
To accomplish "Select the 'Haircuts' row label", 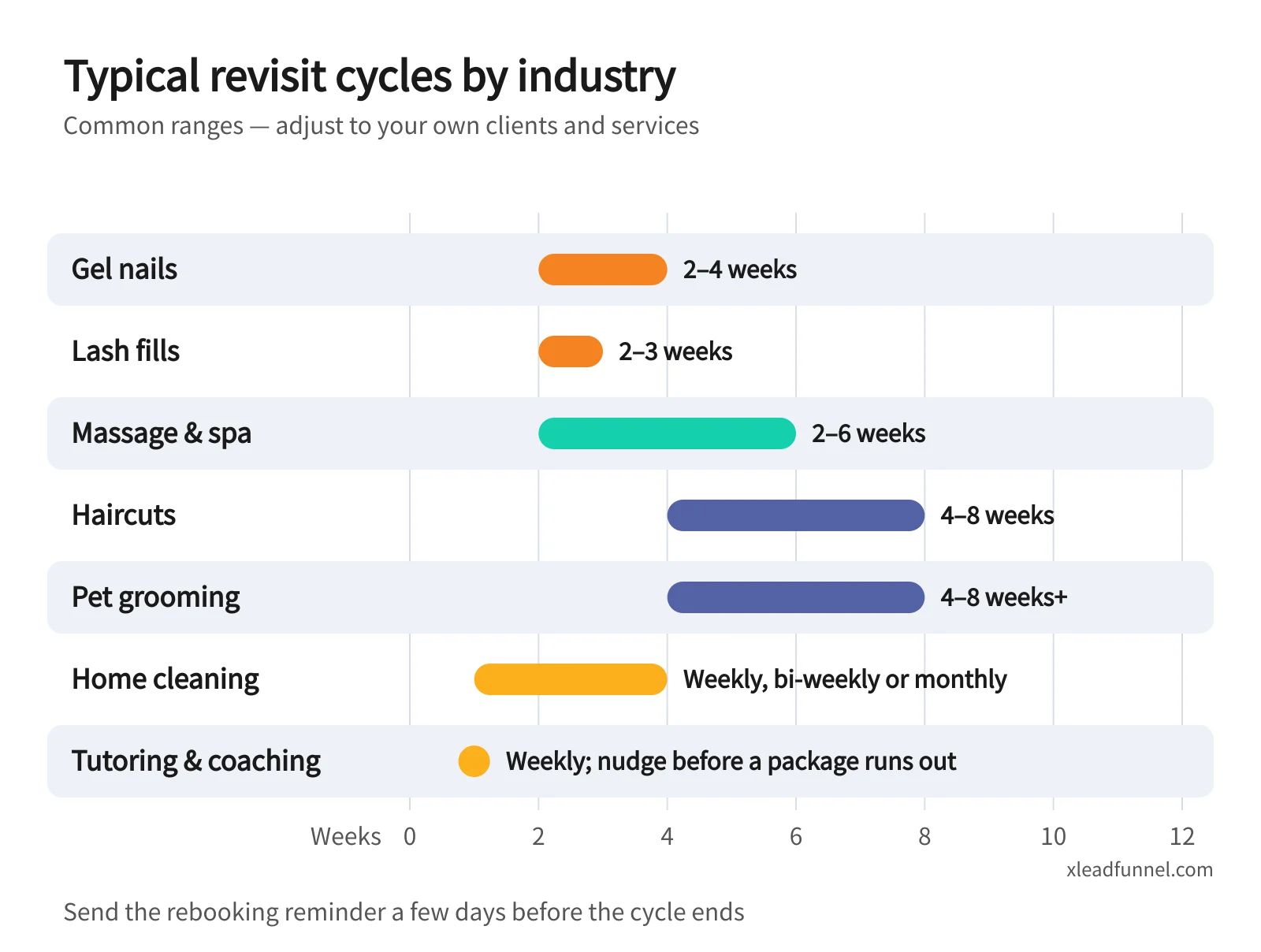I will tap(124, 515).
